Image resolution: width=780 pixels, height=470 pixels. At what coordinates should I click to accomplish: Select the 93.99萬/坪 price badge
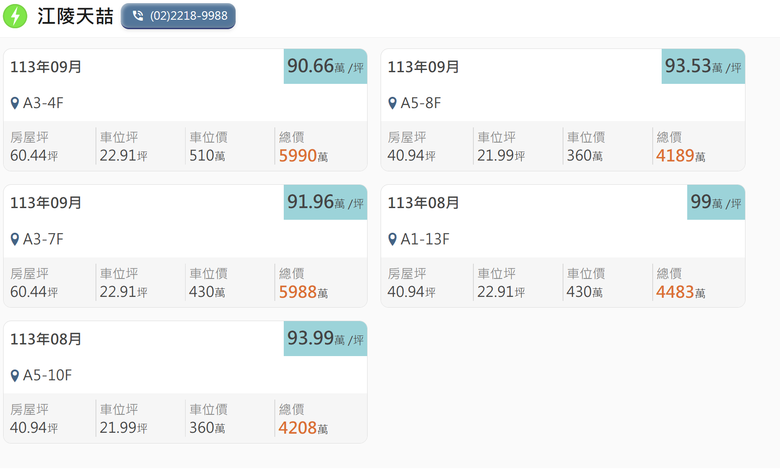325,338
